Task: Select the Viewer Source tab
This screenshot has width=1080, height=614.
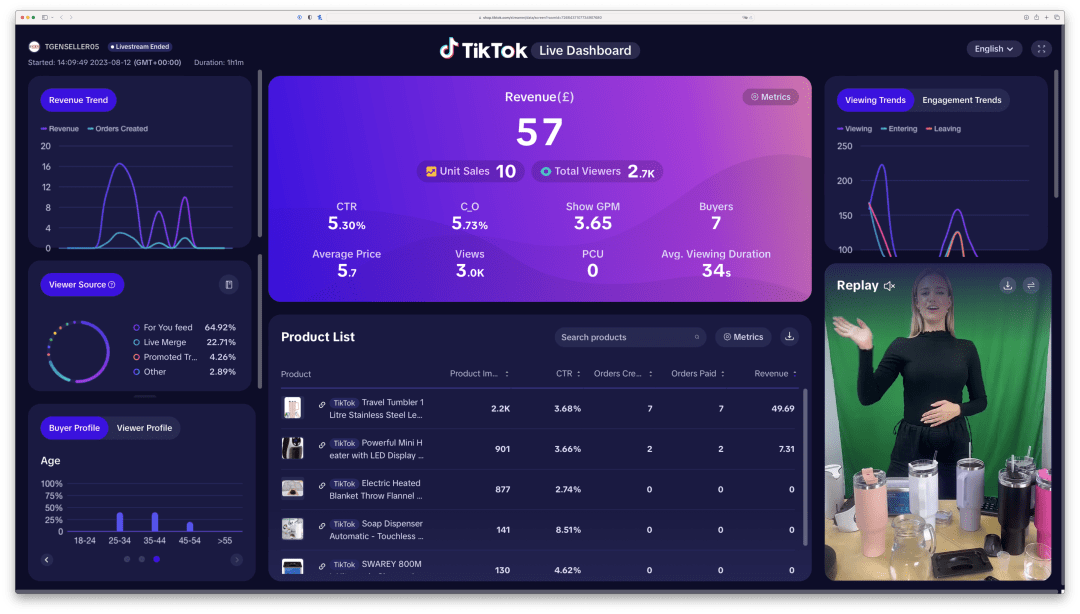Action: pyautogui.click(x=82, y=285)
